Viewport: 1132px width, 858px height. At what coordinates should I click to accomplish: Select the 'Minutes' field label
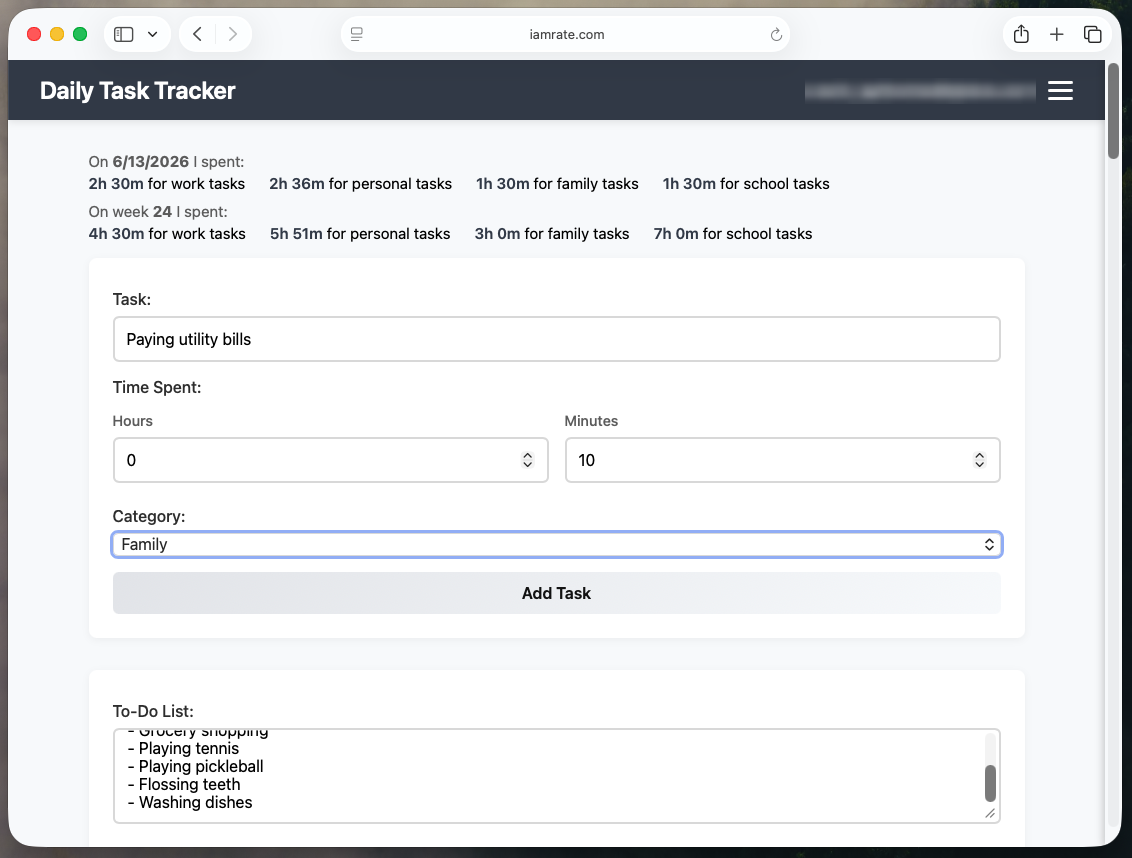click(591, 421)
